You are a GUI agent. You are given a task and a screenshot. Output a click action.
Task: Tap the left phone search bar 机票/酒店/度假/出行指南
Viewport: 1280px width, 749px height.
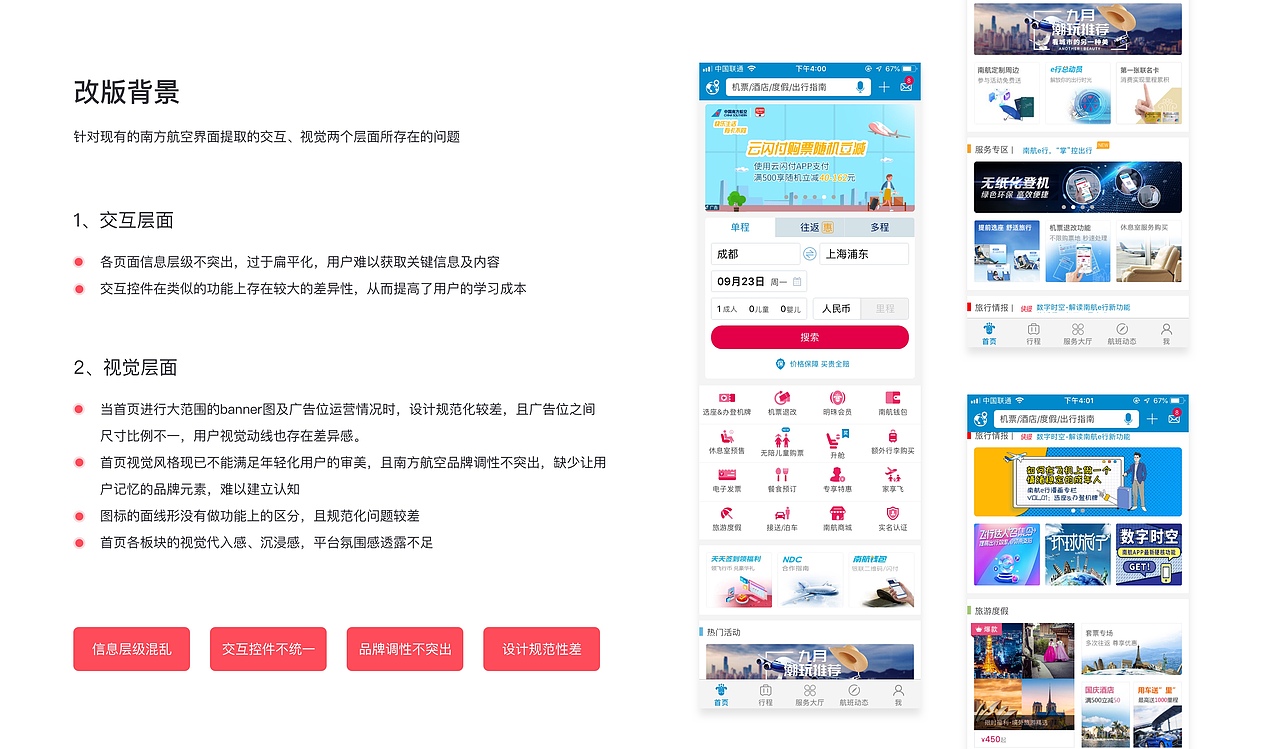pyautogui.click(x=798, y=87)
